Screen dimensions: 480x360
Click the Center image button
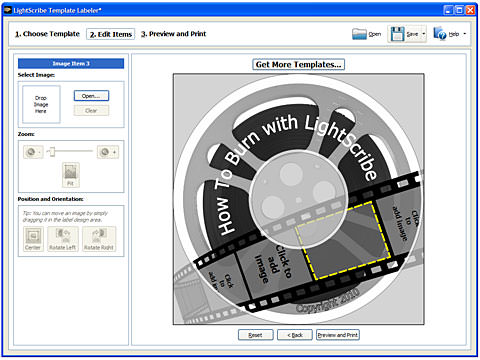tap(33, 239)
